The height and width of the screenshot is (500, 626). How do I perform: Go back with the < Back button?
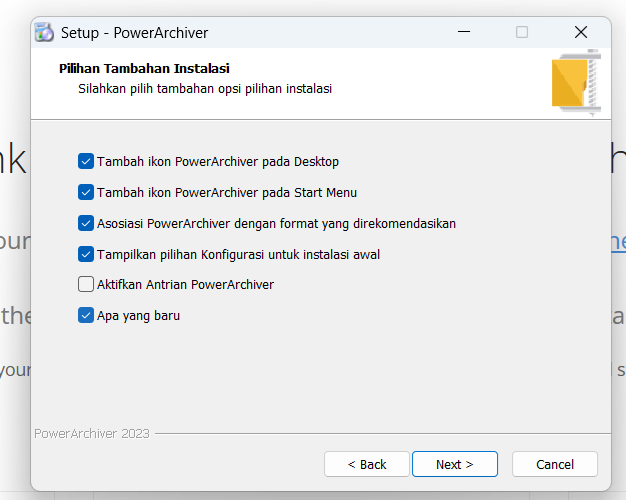[x=366, y=464]
